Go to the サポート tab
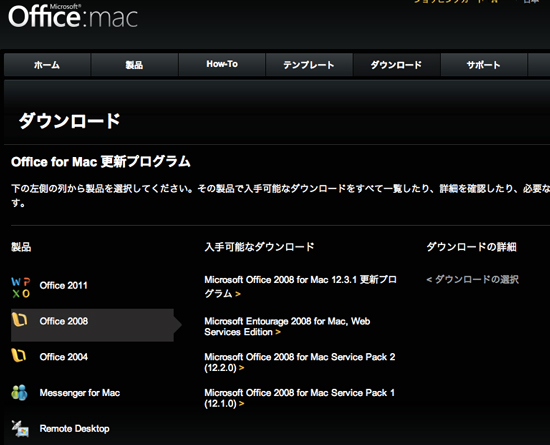 [x=484, y=65]
